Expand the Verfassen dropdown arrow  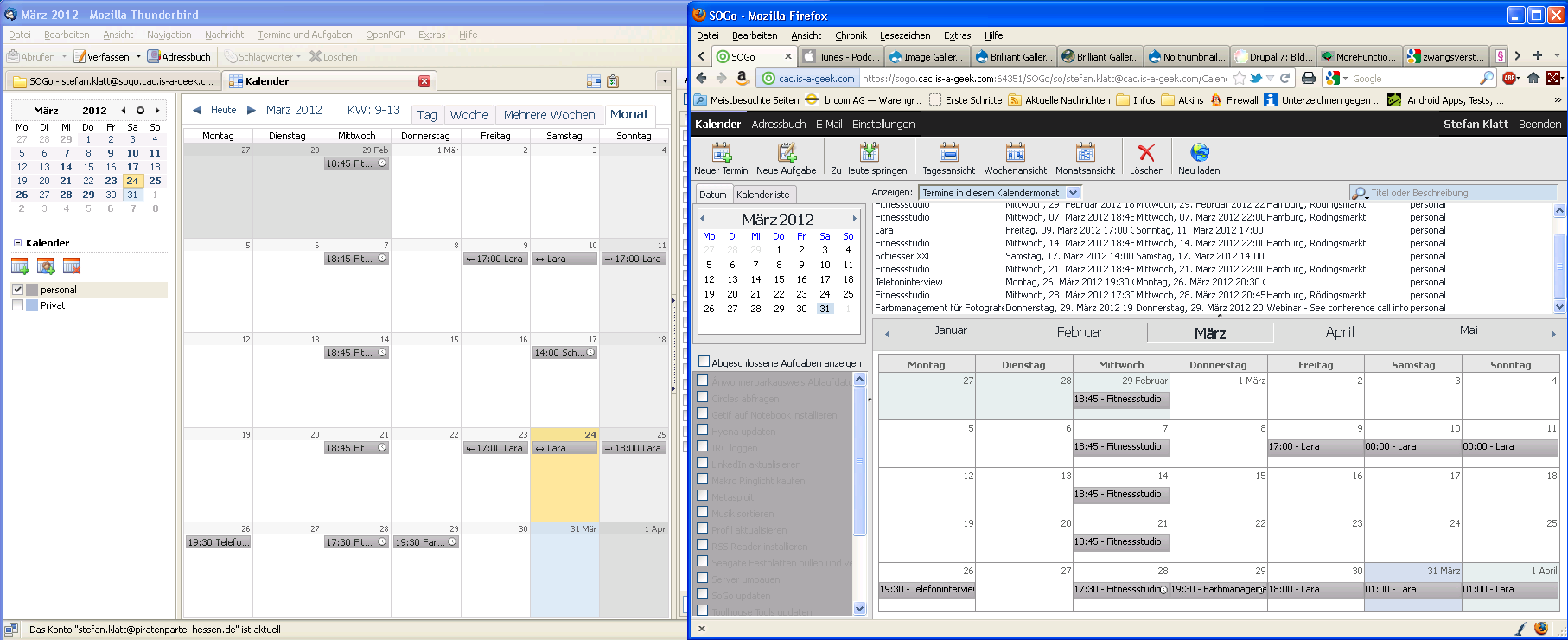(138, 57)
